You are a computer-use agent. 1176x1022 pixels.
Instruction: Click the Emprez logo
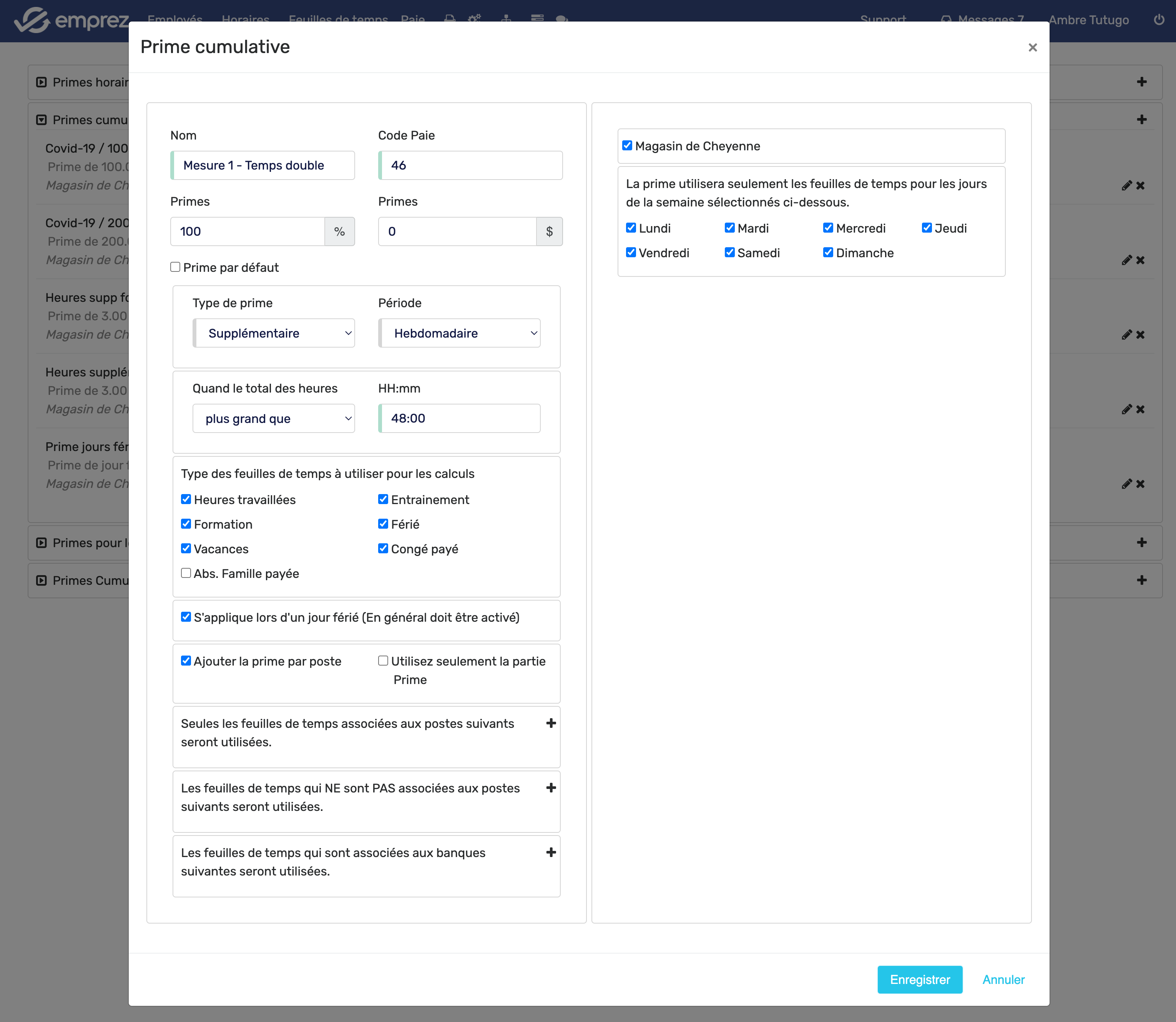(71, 20)
